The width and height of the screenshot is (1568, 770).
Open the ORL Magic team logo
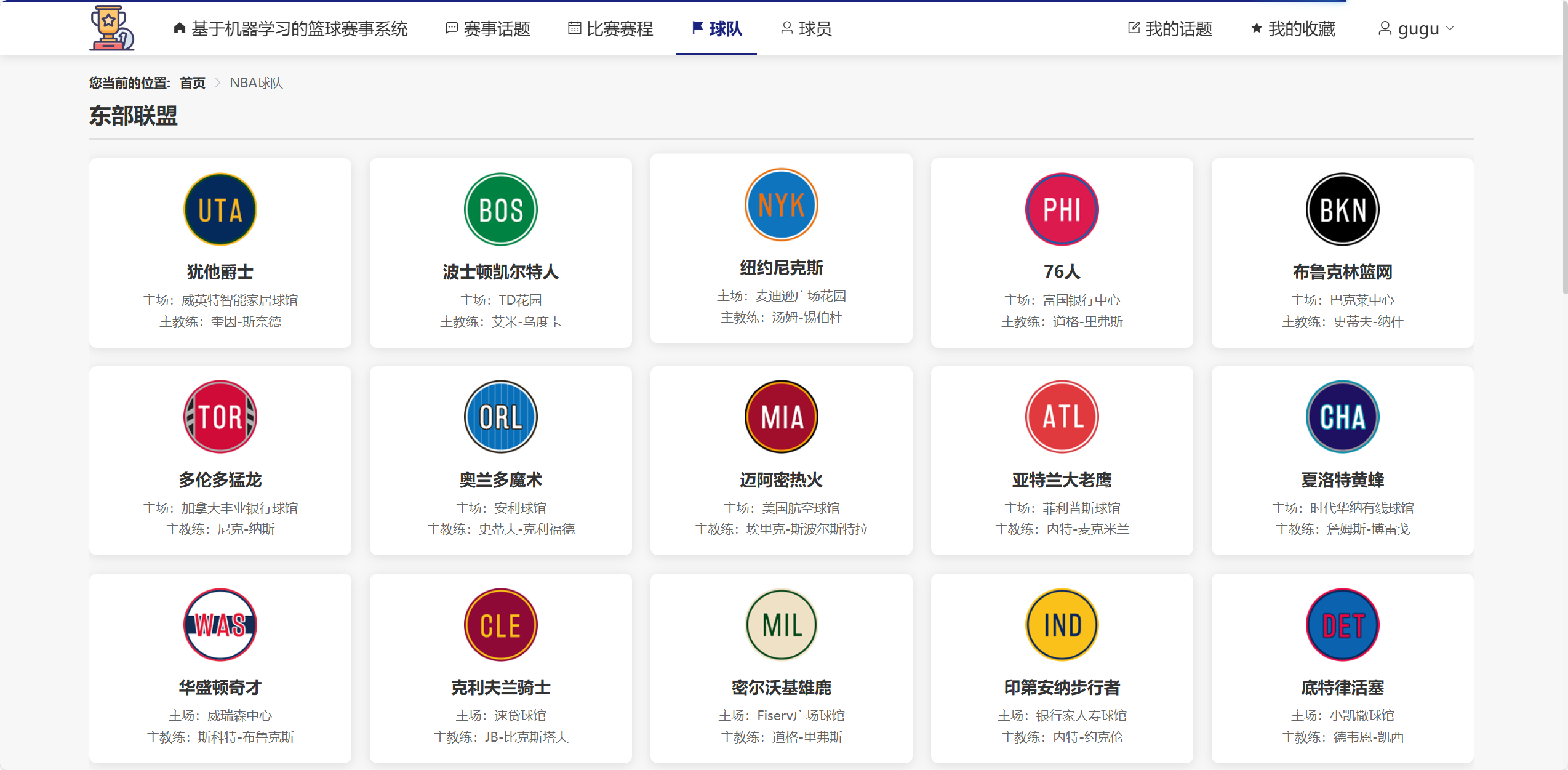(501, 417)
